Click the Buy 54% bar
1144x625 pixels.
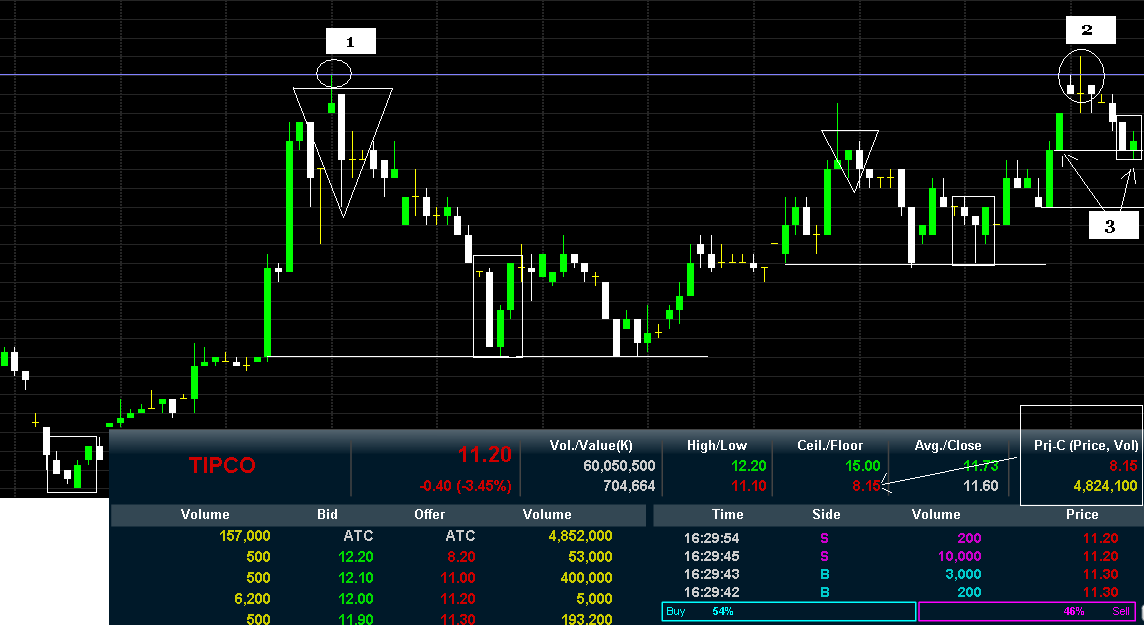click(789, 611)
